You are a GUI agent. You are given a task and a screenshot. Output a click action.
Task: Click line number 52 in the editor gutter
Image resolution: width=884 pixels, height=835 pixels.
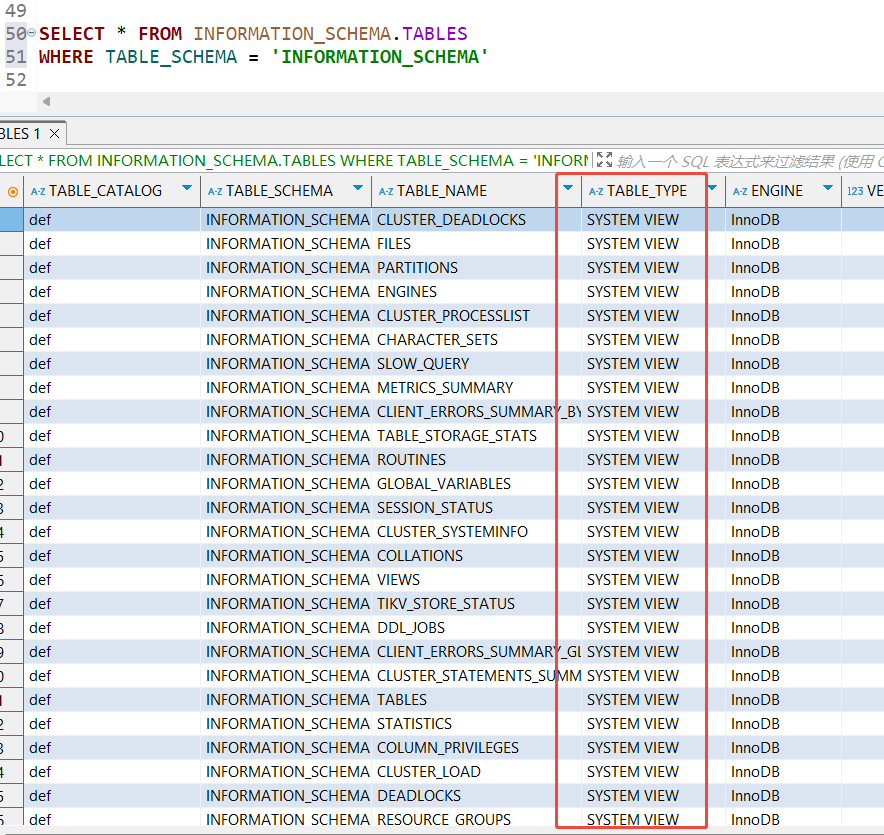click(16, 79)
